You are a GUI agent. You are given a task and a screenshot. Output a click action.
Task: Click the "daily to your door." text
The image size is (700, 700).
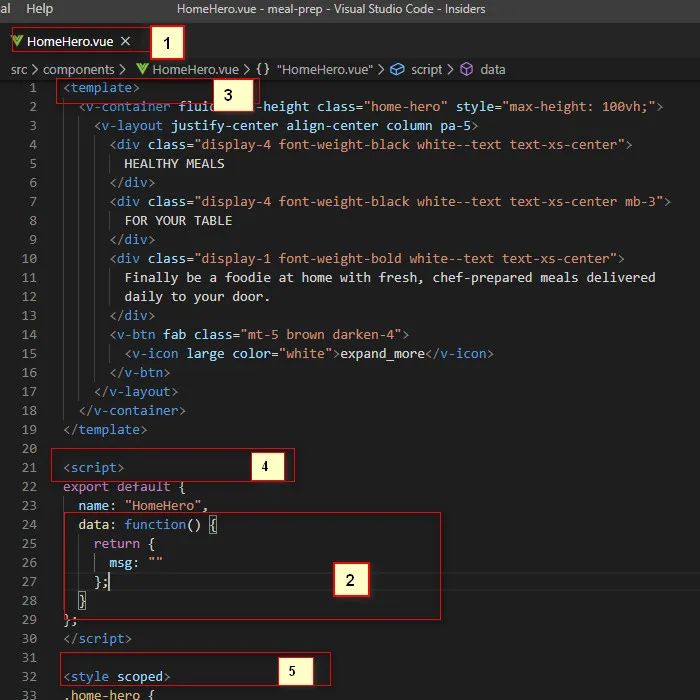(x=197, y=297)
